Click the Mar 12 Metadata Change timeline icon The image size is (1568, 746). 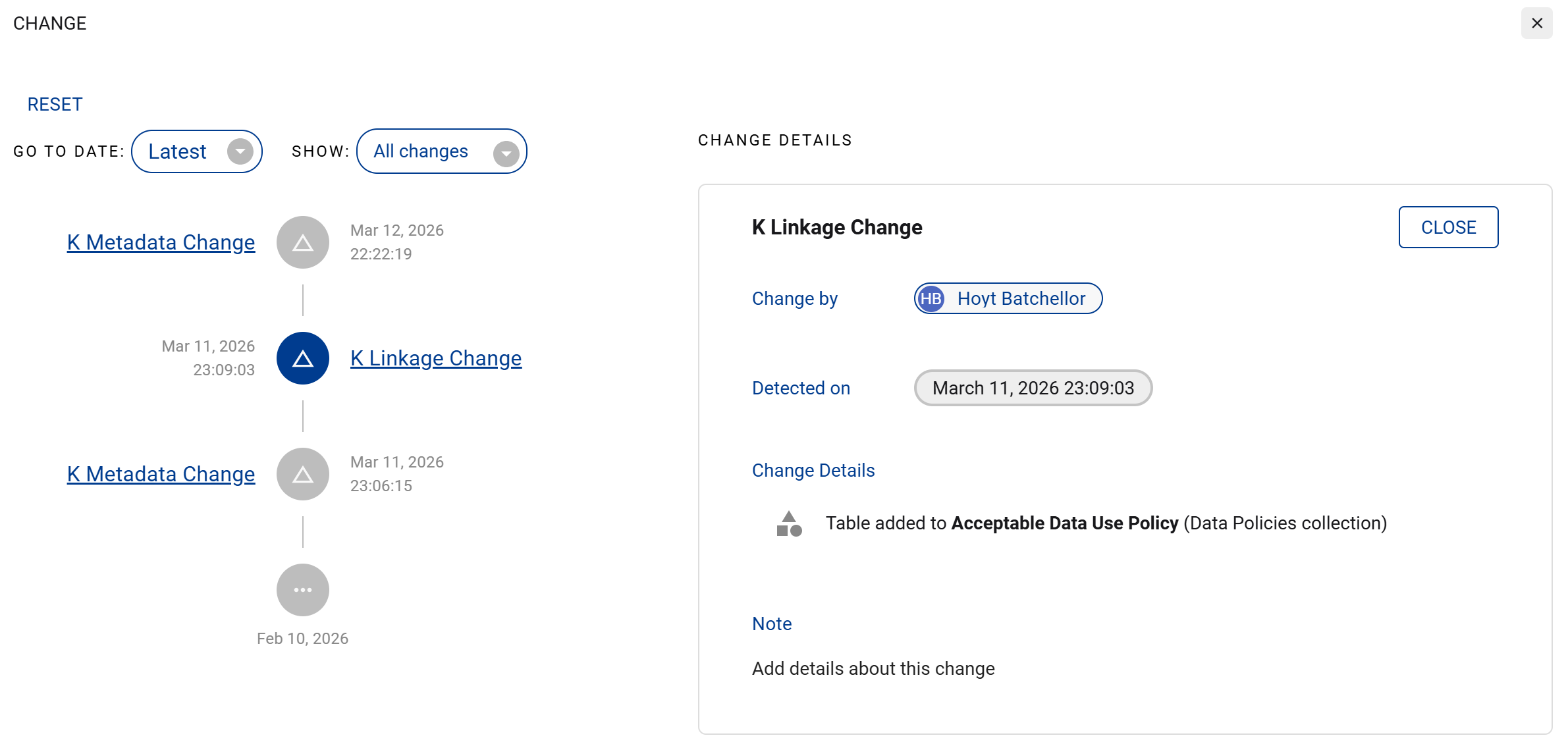coord(302,242)
